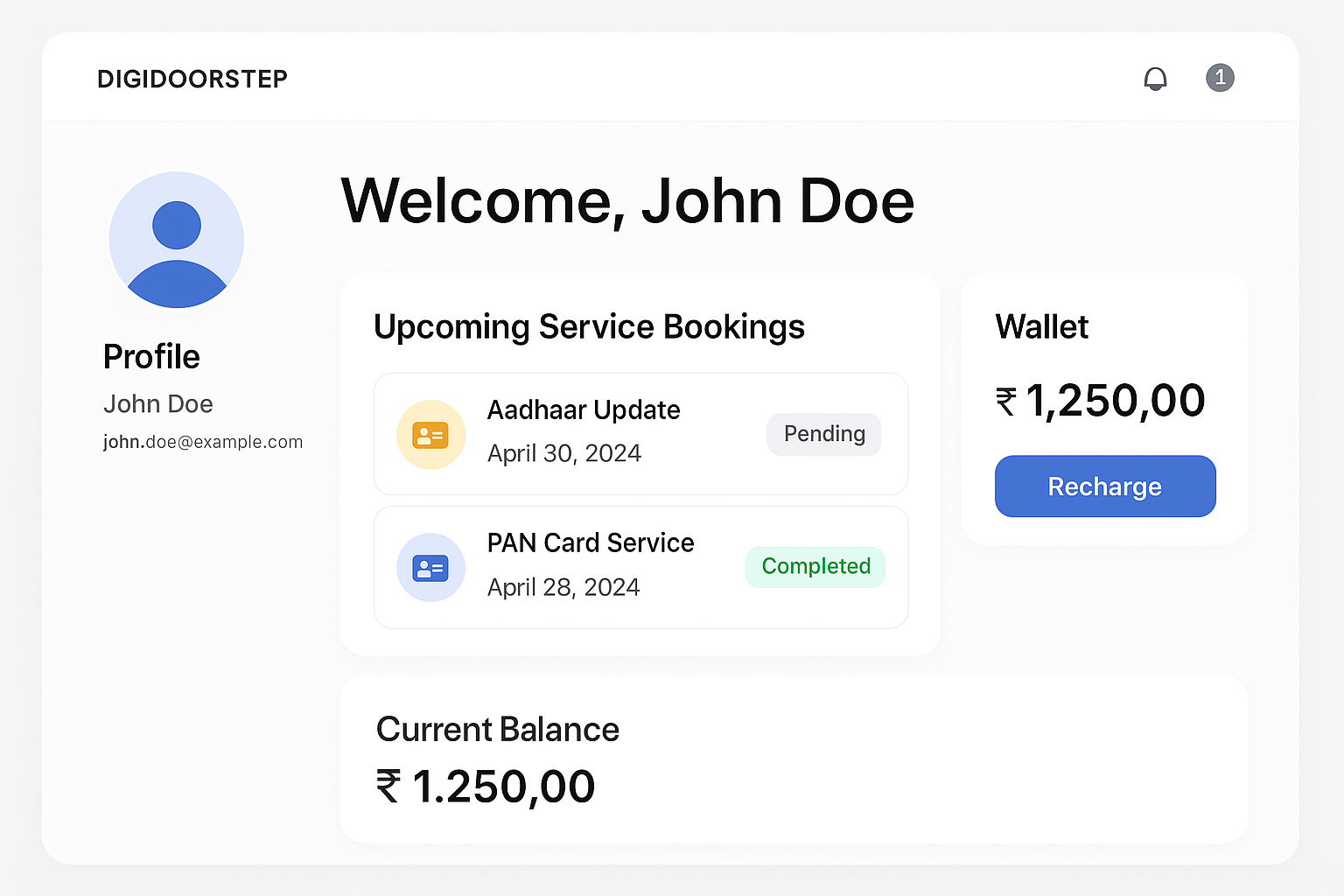Open the Aadhaar Update booking
1344x896 pixels.
click(x=640, y=434)
